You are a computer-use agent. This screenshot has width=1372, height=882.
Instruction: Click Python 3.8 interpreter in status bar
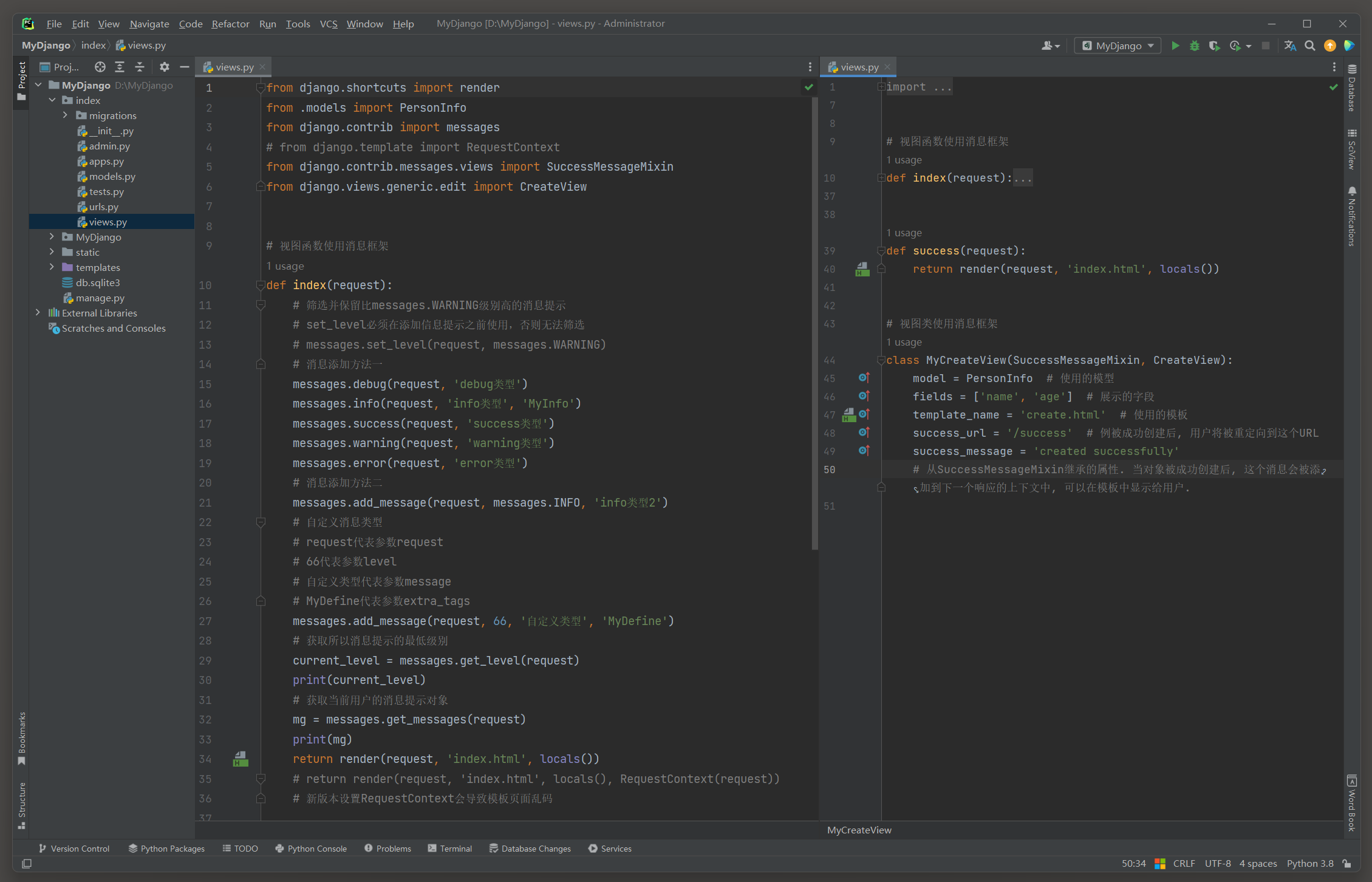click(x=1310, y=863)
